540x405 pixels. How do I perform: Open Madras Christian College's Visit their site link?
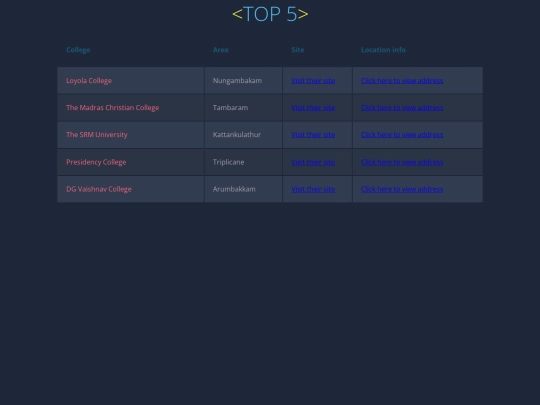click(313, 107)
